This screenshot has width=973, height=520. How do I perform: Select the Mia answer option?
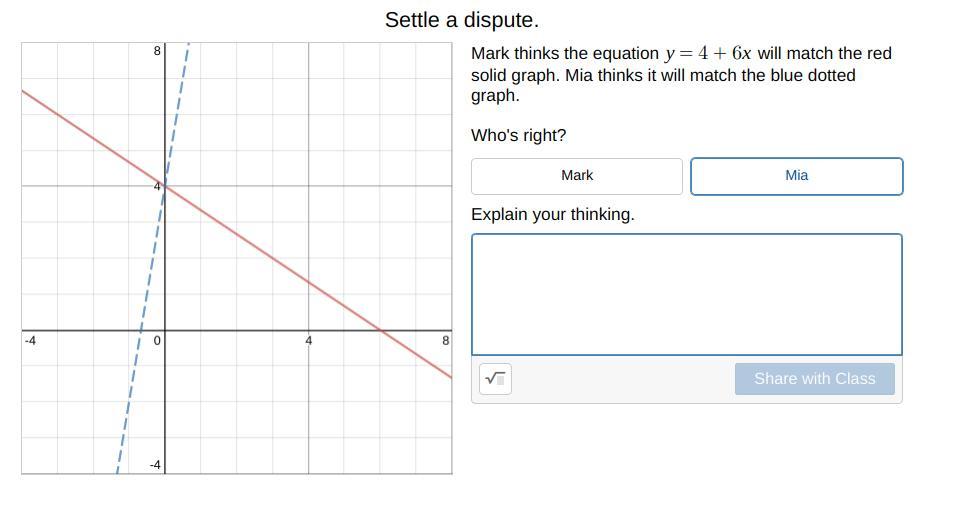click(796, 176)
